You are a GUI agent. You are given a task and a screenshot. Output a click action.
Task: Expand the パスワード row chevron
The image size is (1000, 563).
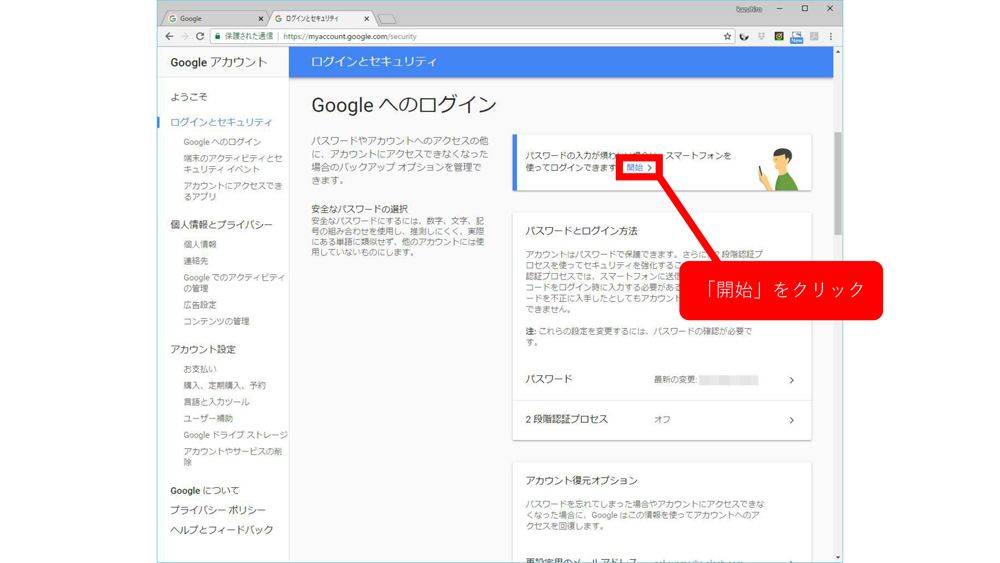pos(791,380)
